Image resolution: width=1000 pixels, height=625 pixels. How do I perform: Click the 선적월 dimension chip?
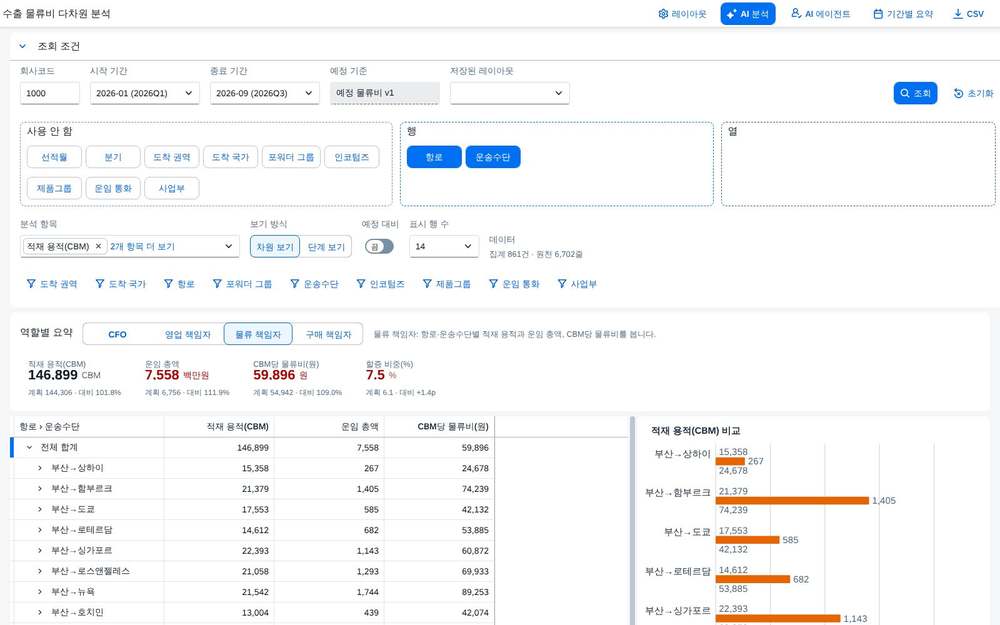pyautogui.click(x=54, y=157)
